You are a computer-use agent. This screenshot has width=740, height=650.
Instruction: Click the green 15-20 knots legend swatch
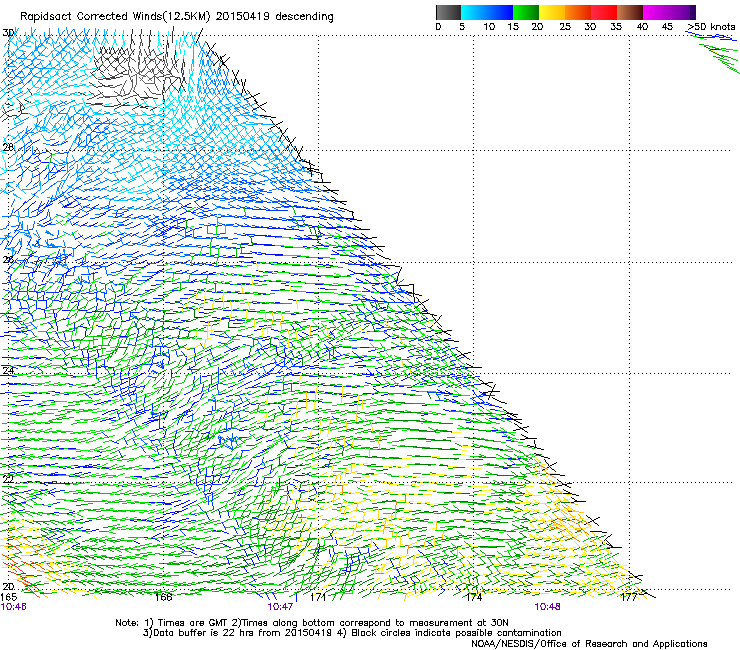(x=526, y=12)
